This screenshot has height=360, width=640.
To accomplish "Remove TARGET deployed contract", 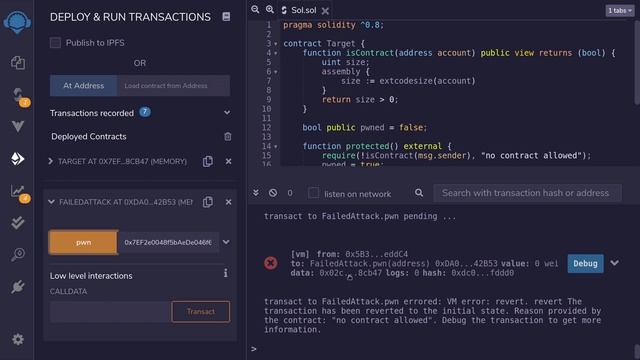I will click(229, 162).
